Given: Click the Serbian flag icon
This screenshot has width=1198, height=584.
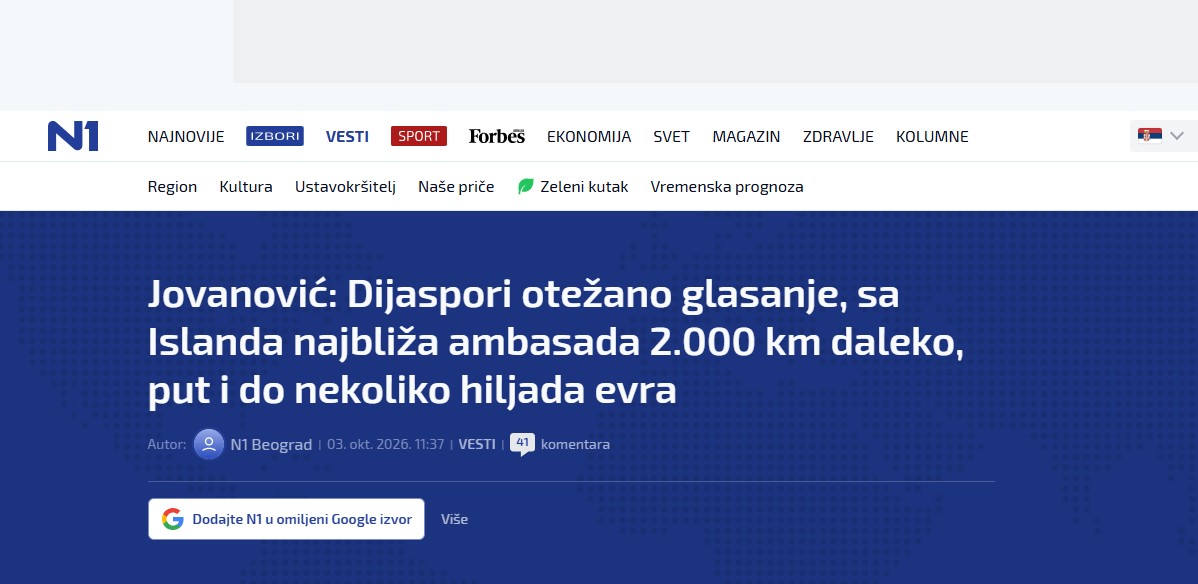Looking at the screenshot, I should 1150,136.
